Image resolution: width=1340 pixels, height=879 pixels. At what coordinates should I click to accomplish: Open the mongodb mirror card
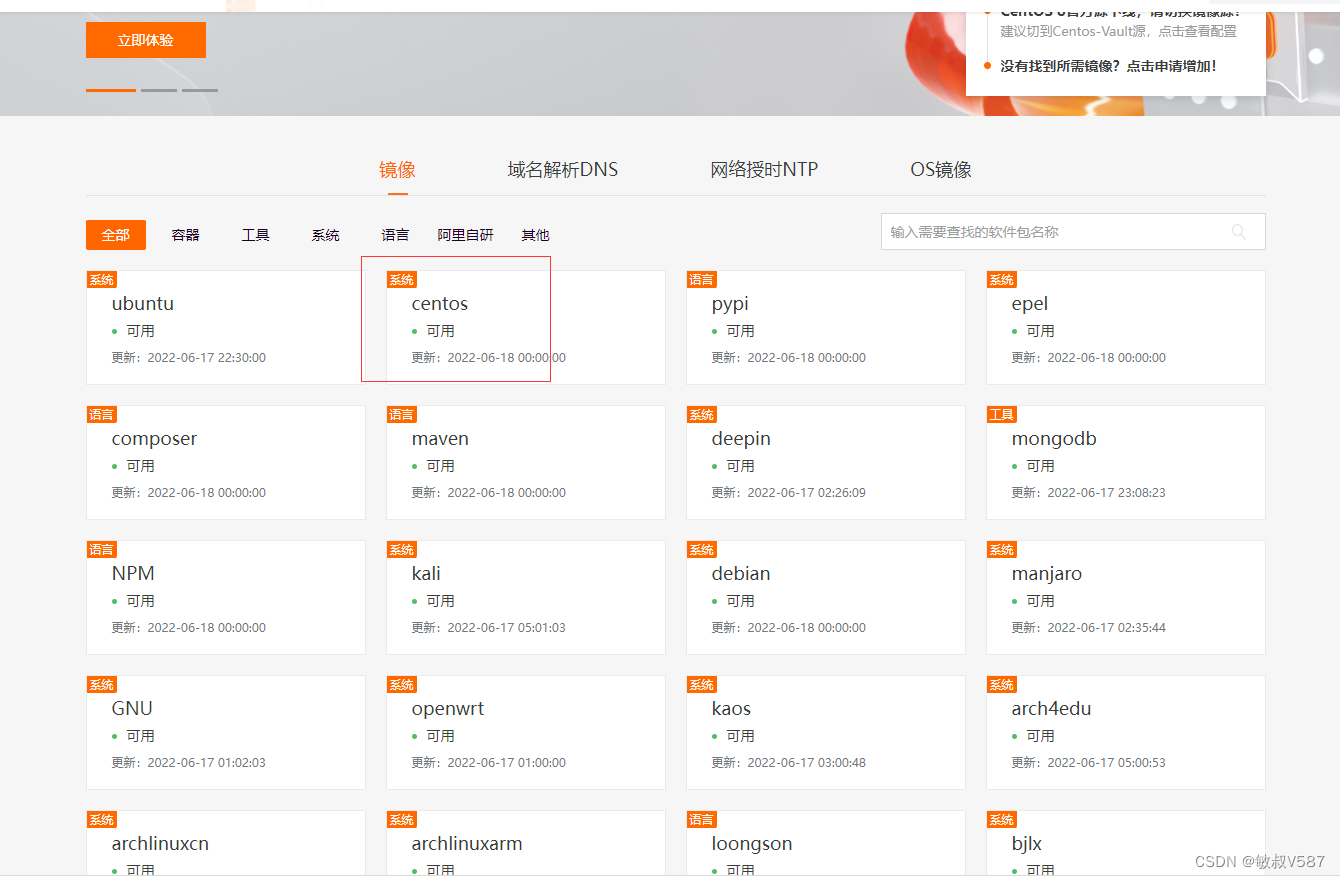coord(1126,462)
